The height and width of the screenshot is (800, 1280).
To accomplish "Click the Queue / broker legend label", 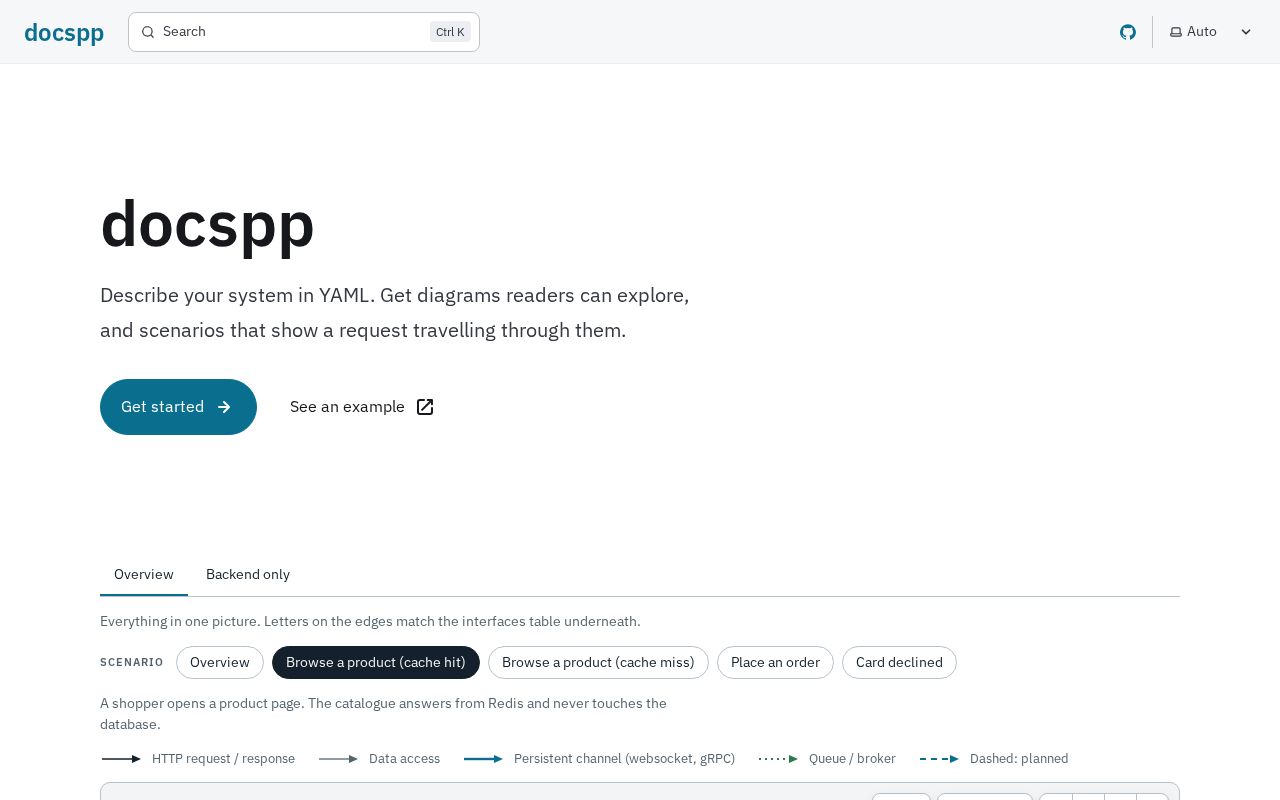I will pyautogui.click(x=852, y=759).
